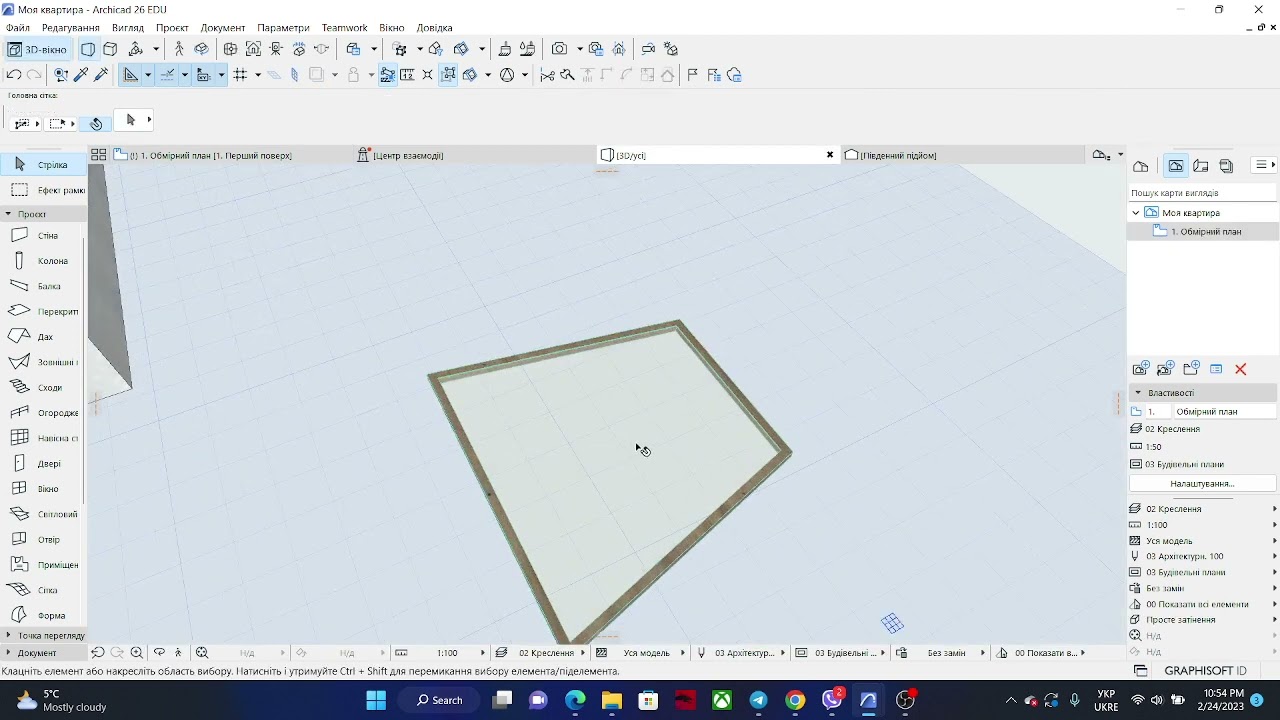Image resolution: width=1280 pixels, height=720 pixels.
Task: Select the Навісна стіна curtain wall tool
Action: point(44,438)
